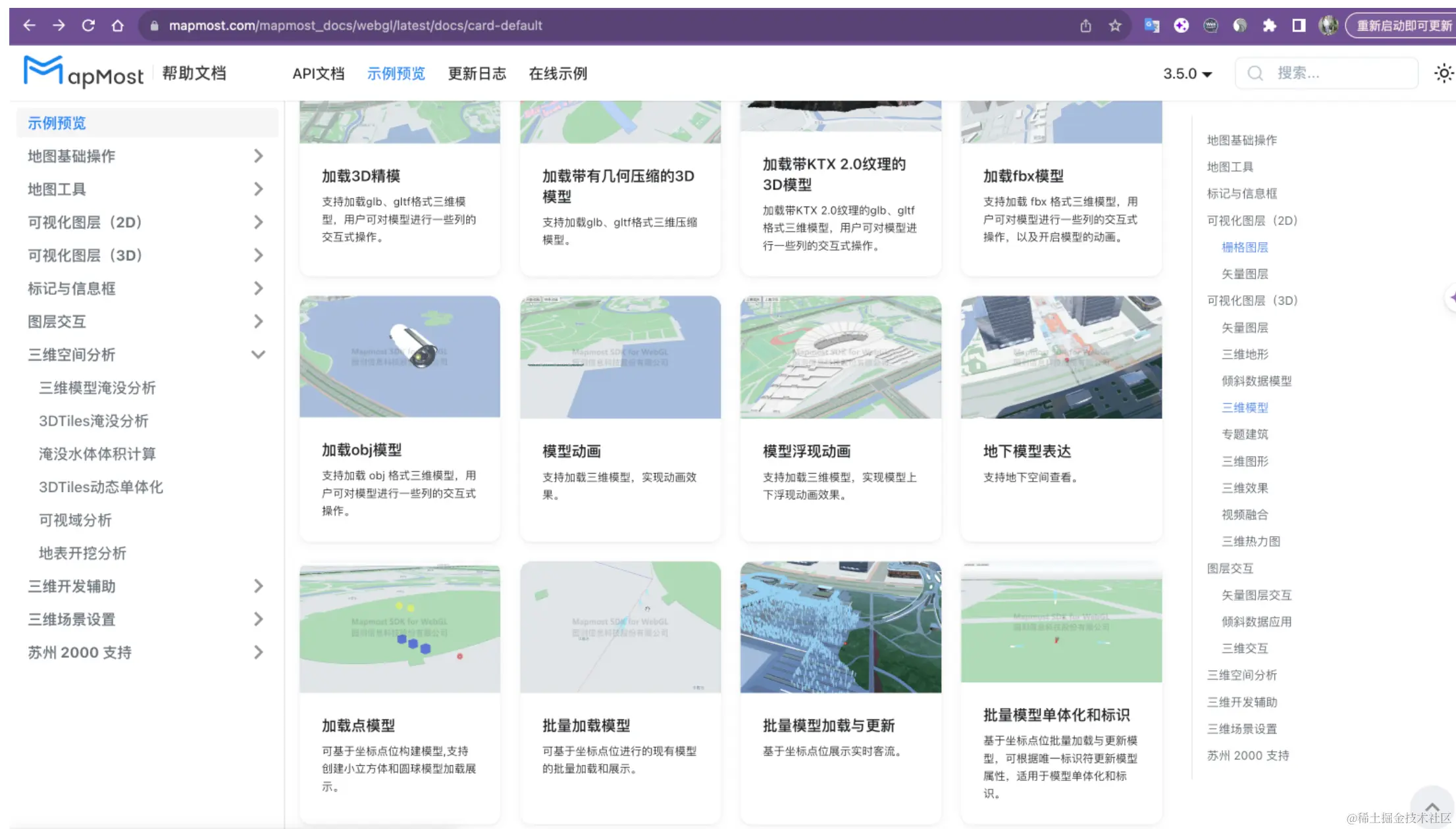Jump to 栅格图层 in right outline
Viewport: 1456px width, 829px height.
[1245, 247]
